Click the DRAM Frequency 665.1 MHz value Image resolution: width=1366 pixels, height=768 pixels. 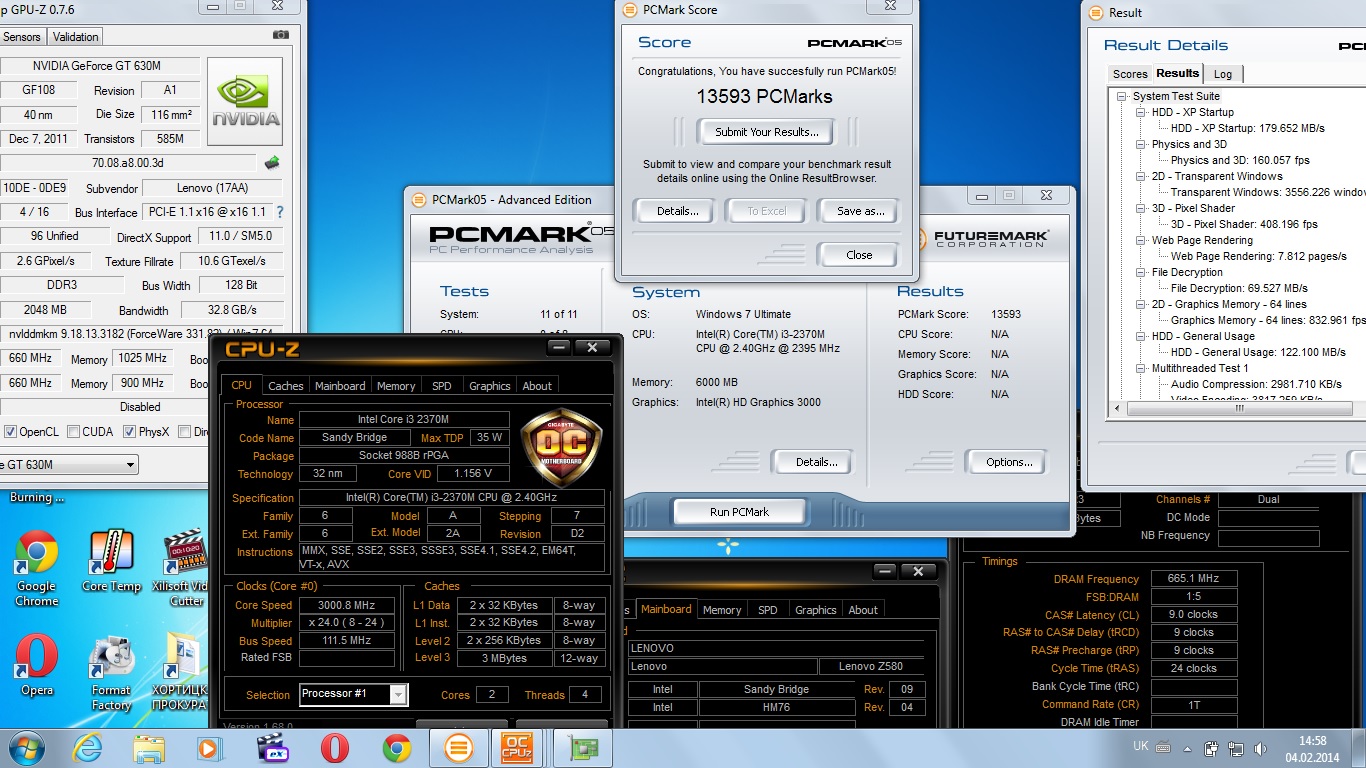[x=1194, y=578]
